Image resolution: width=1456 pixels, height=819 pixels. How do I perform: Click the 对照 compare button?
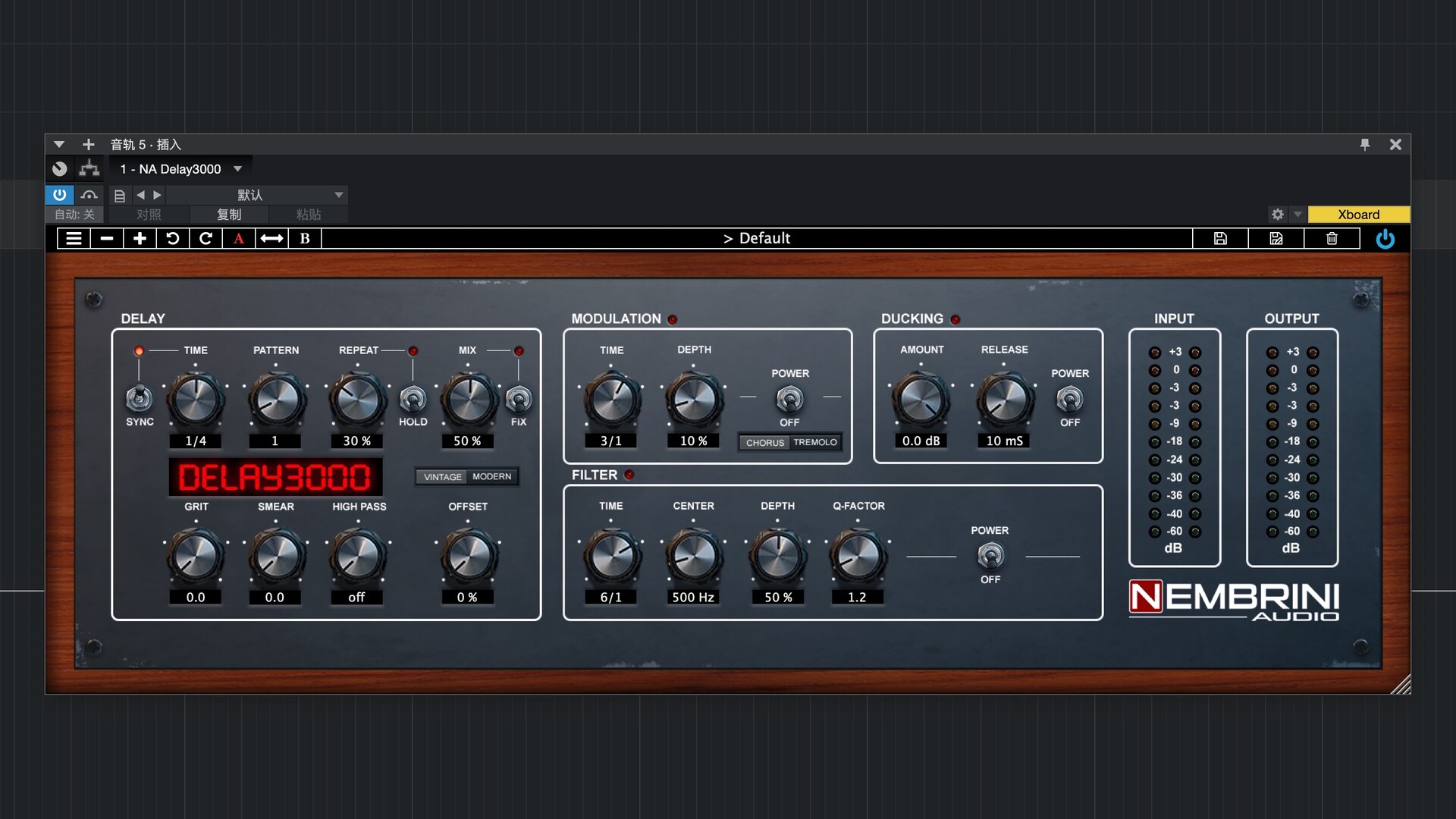[149, 215]
